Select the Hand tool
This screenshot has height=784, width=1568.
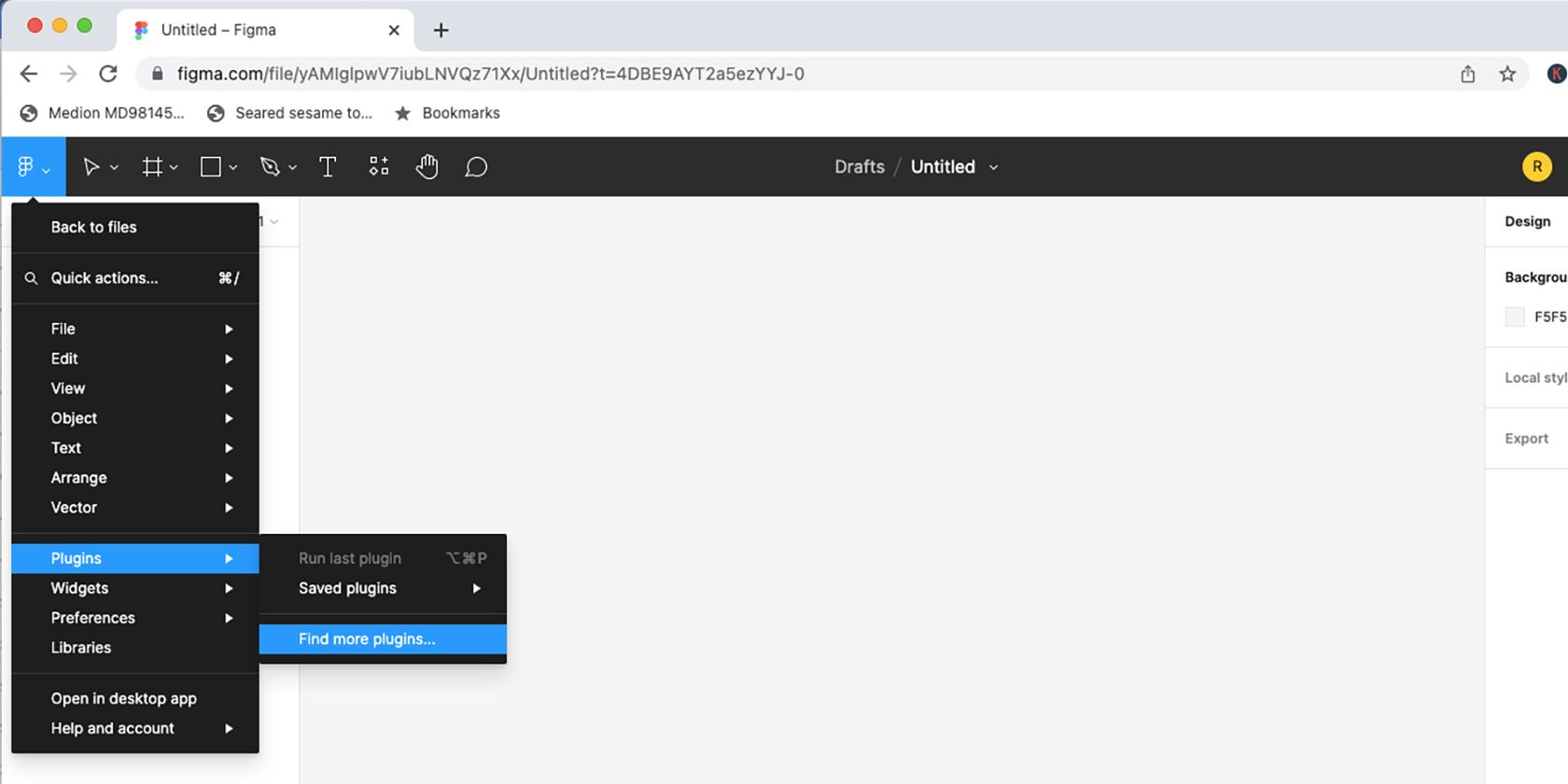click(x=427, y=166)
